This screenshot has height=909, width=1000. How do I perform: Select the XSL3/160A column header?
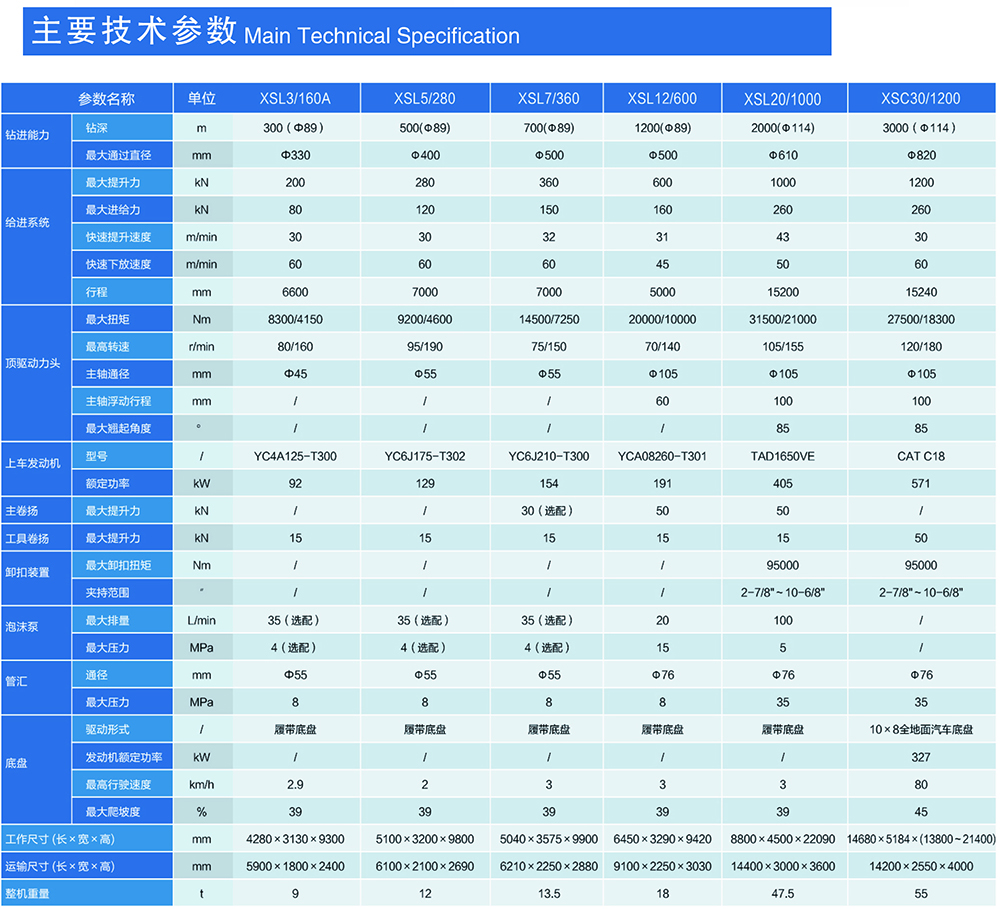(x=295, y=99)
